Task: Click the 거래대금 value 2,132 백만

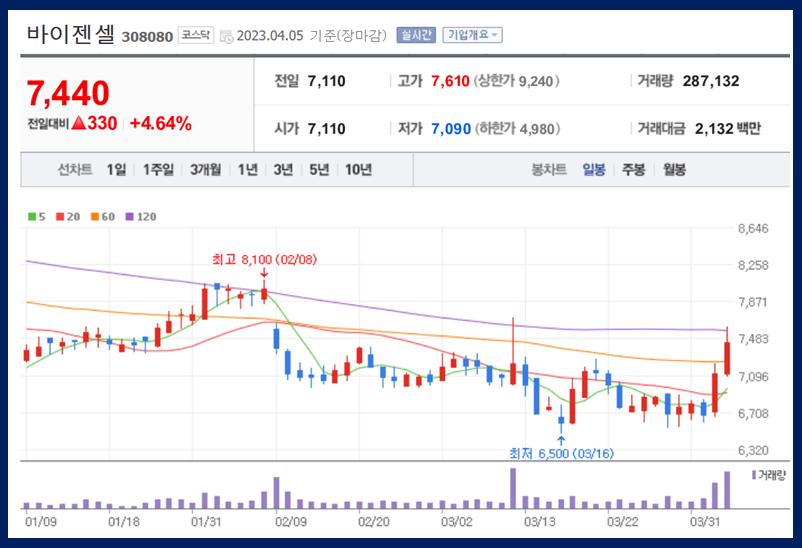Action: tap(727, 128)
